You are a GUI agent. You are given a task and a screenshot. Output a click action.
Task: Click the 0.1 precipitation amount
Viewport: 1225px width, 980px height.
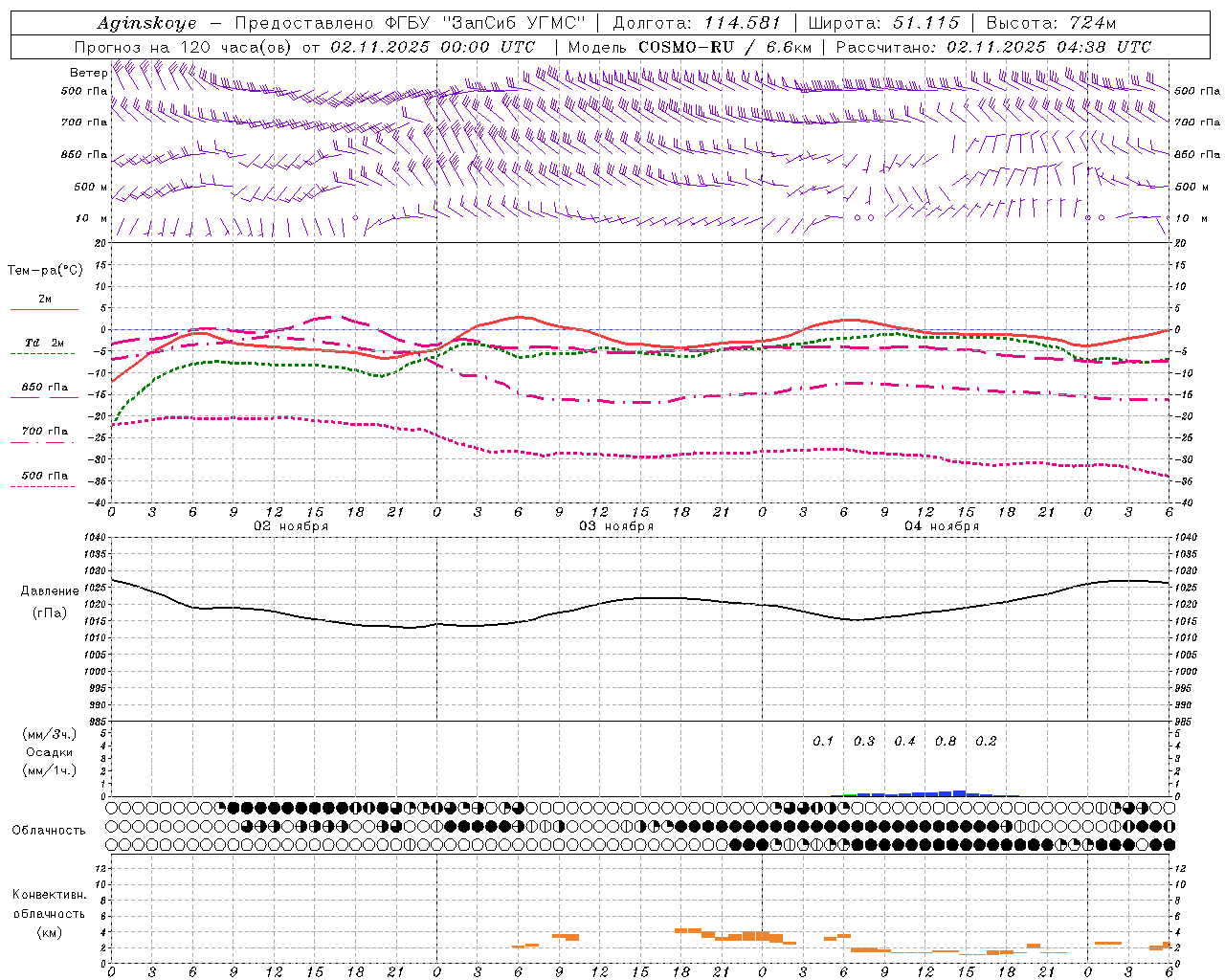[x=823, y=742]
